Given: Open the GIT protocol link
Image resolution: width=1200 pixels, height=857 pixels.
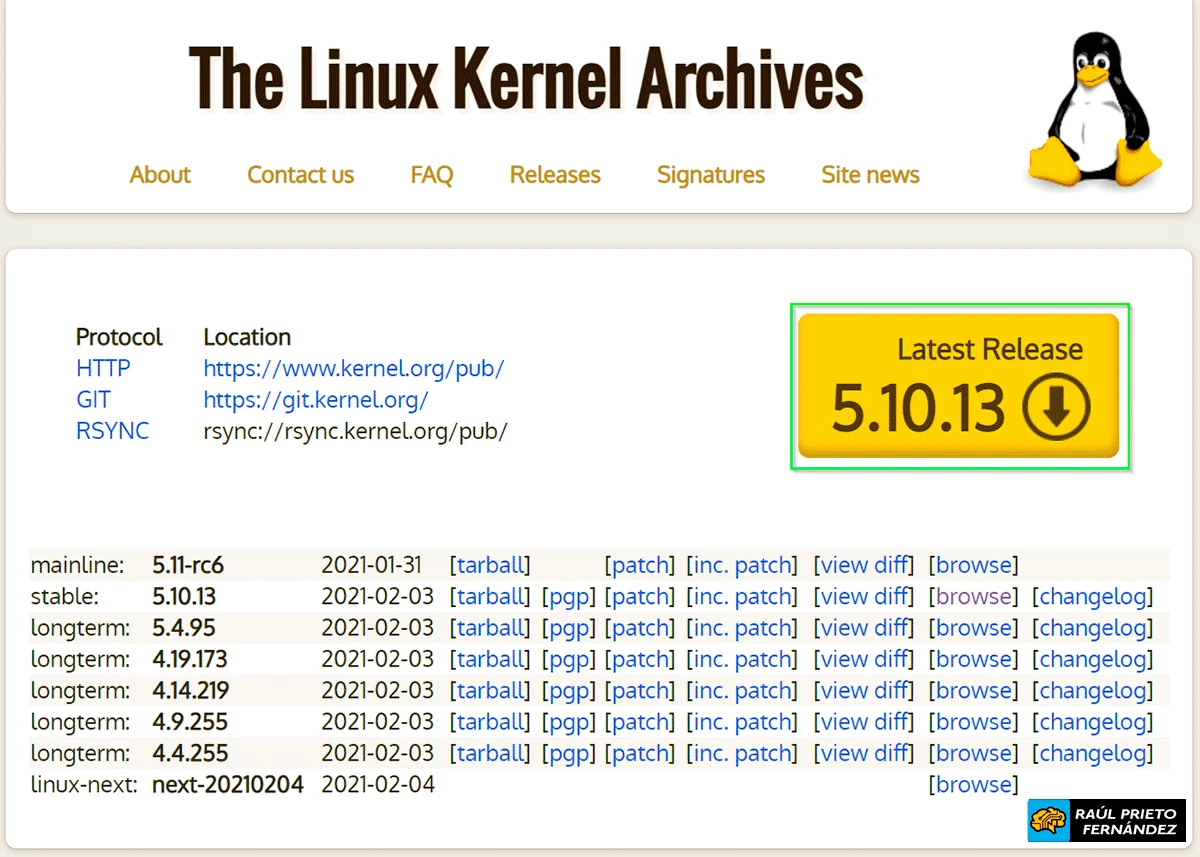Looking at the screenshot, I should 92,399.
